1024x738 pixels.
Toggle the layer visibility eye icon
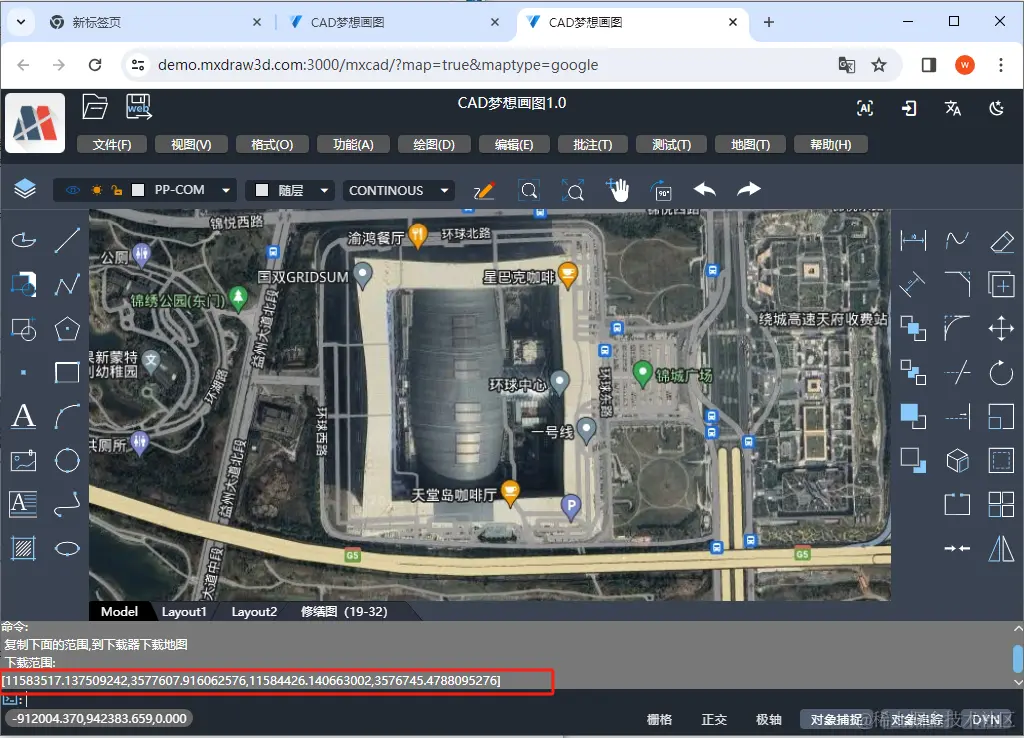[x=73, y=190]
